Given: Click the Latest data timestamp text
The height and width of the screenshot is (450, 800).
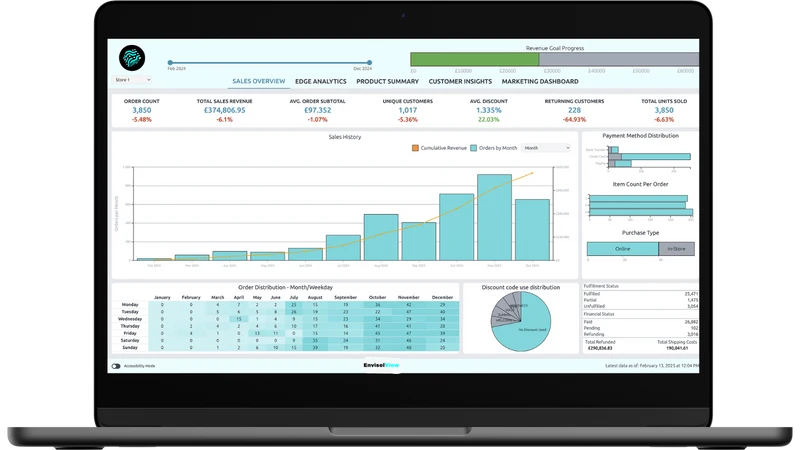Looking at the screenshot, I should 652,366.
